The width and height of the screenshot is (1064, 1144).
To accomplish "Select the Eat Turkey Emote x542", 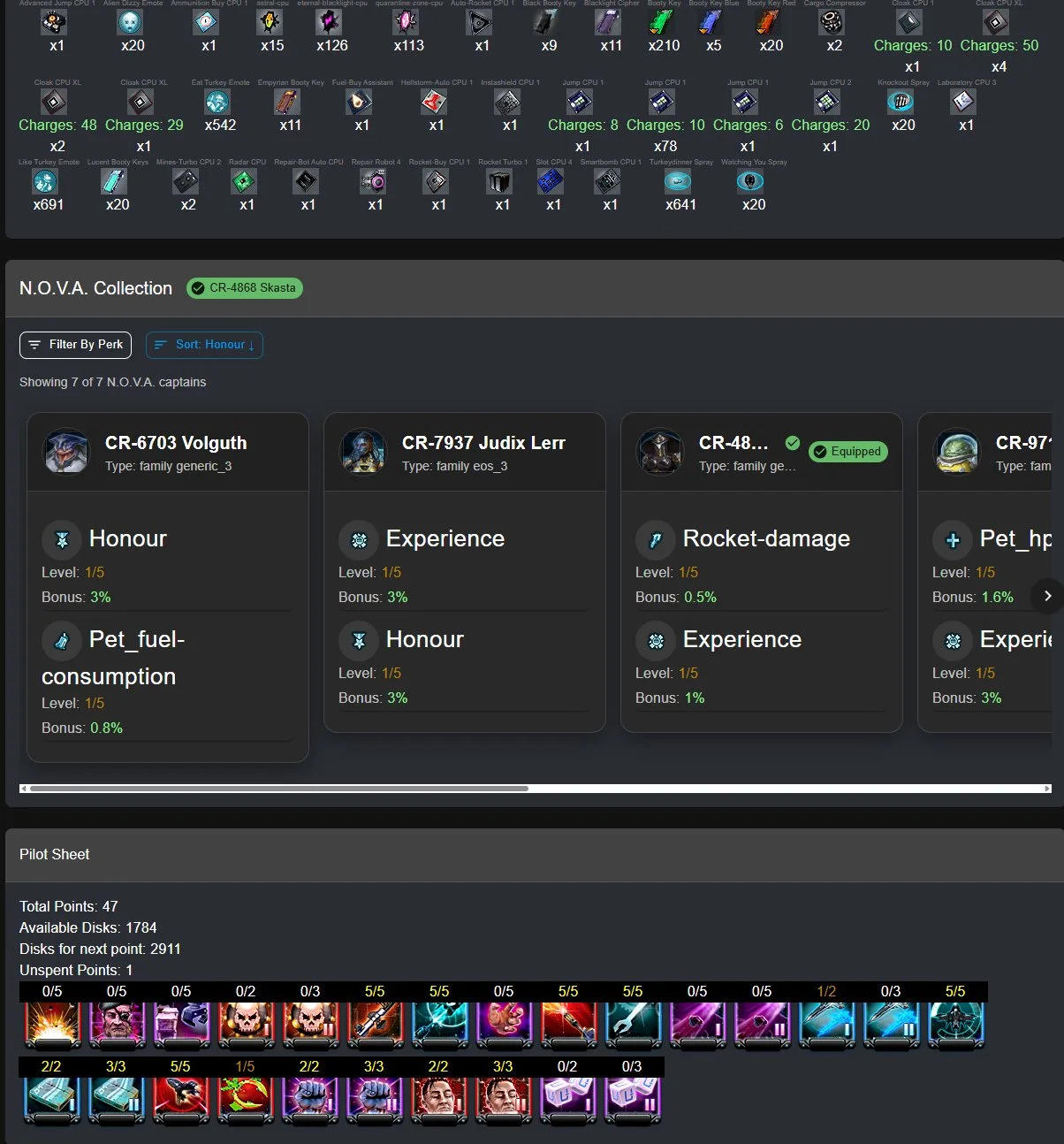I will point(217,102).
